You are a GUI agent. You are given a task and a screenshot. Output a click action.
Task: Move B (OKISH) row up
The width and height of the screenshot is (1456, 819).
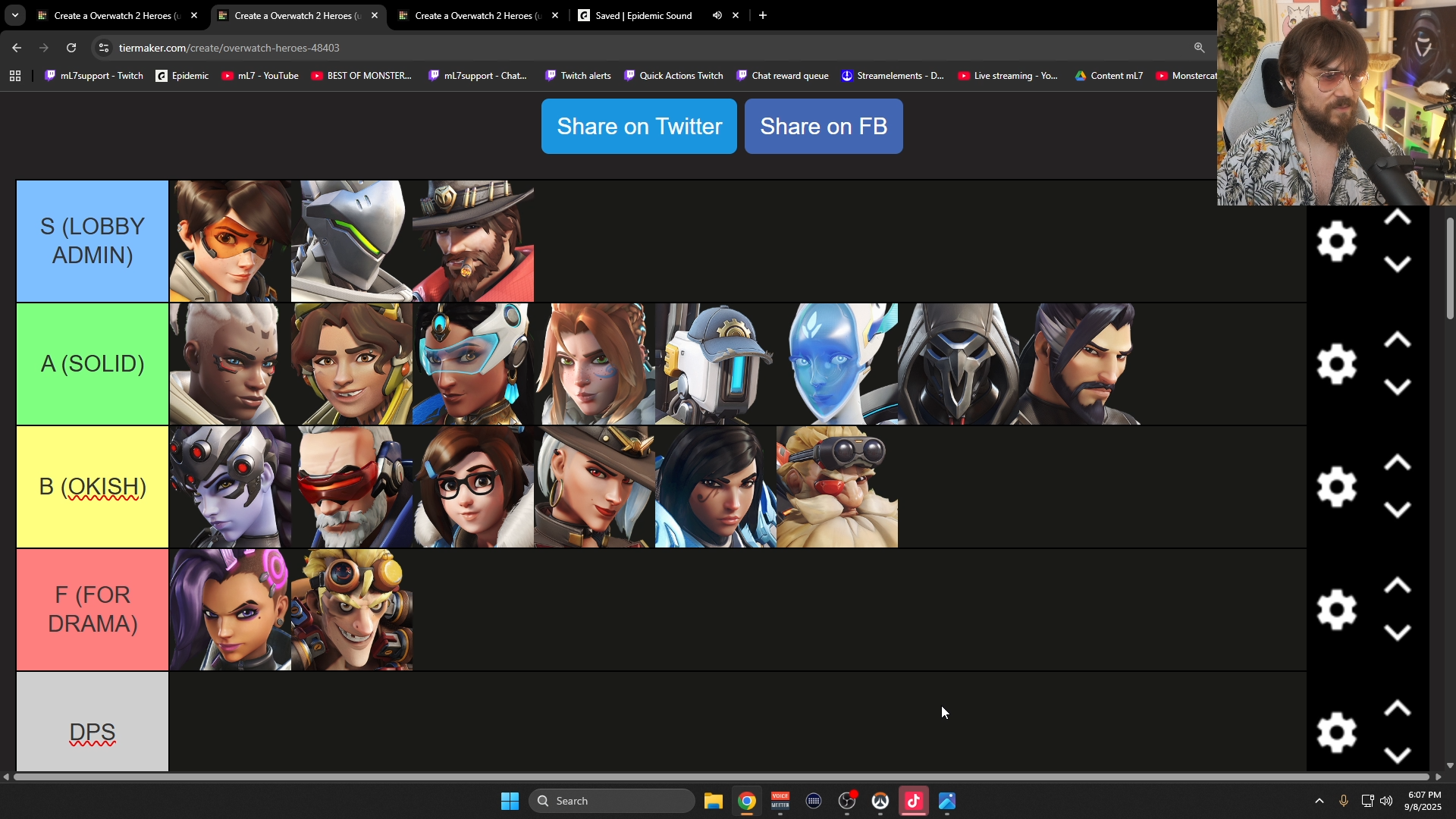point(1397,464)
